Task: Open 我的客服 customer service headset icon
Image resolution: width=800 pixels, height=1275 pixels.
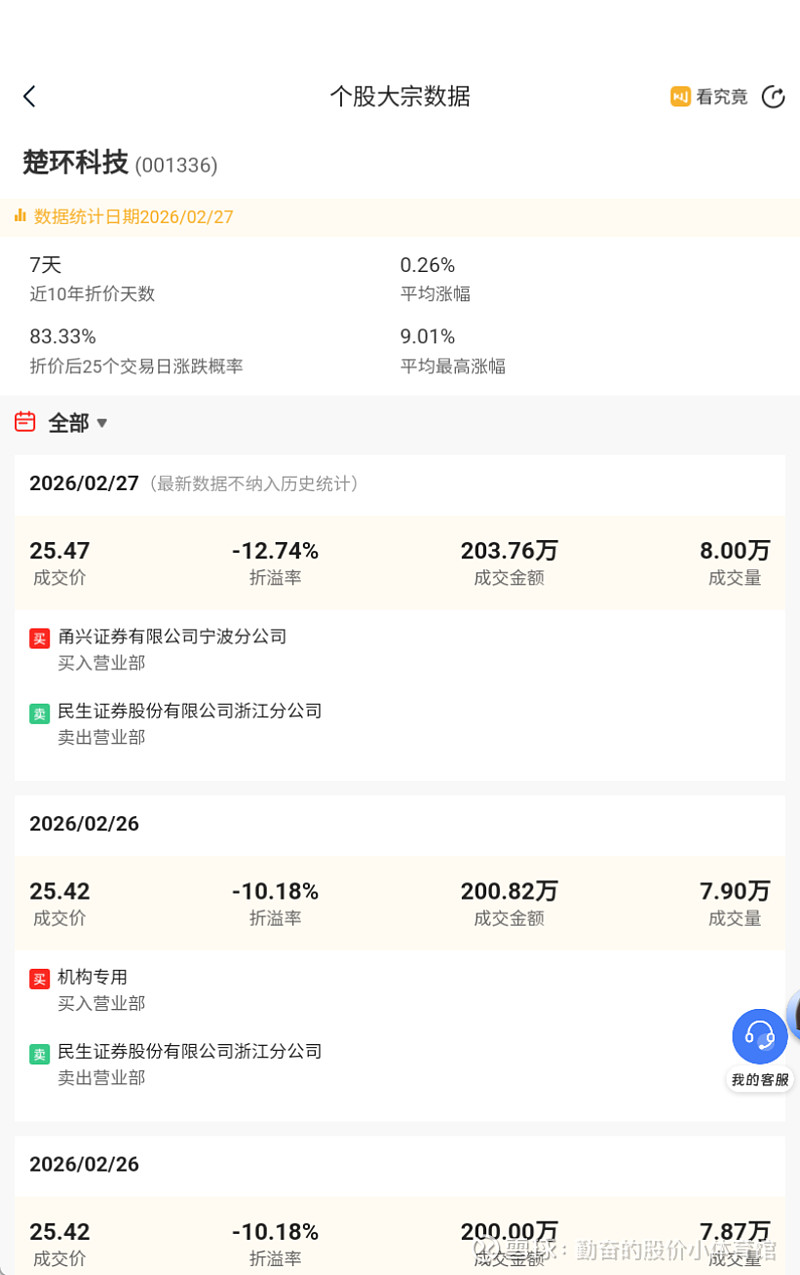Action: tap(760, 1036)
